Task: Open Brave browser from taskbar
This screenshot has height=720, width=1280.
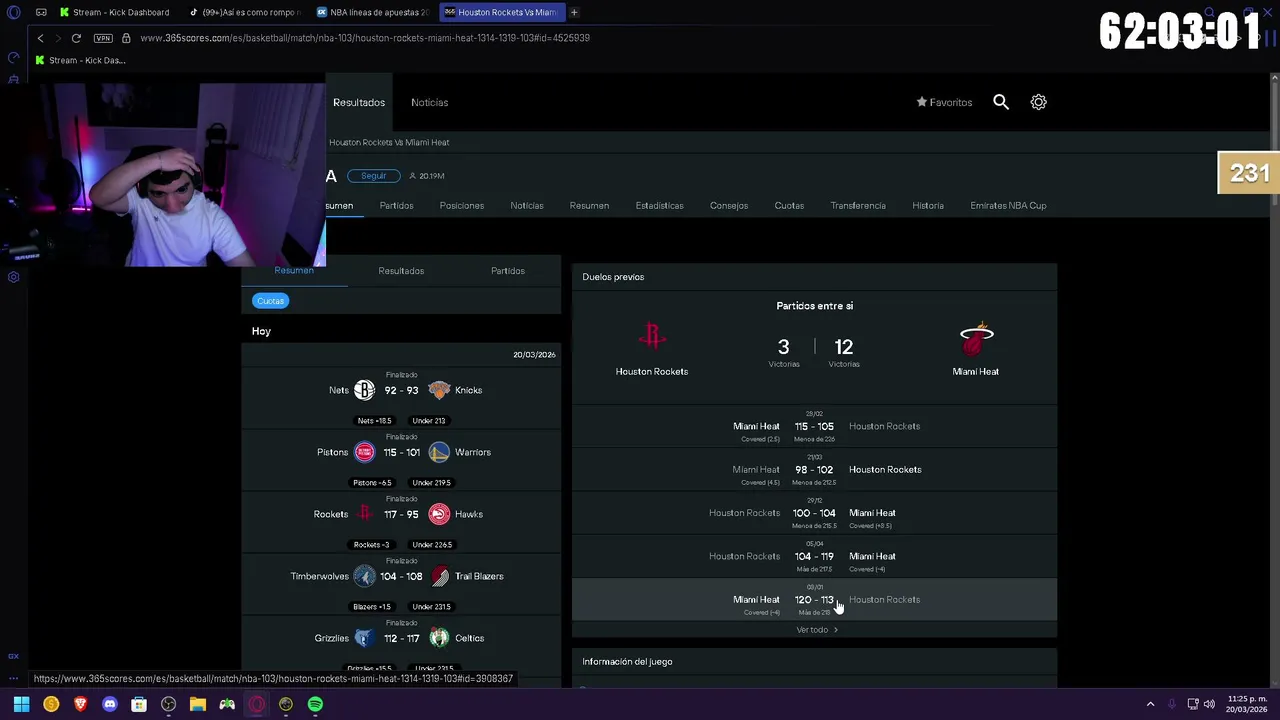Action: [81, 704]
